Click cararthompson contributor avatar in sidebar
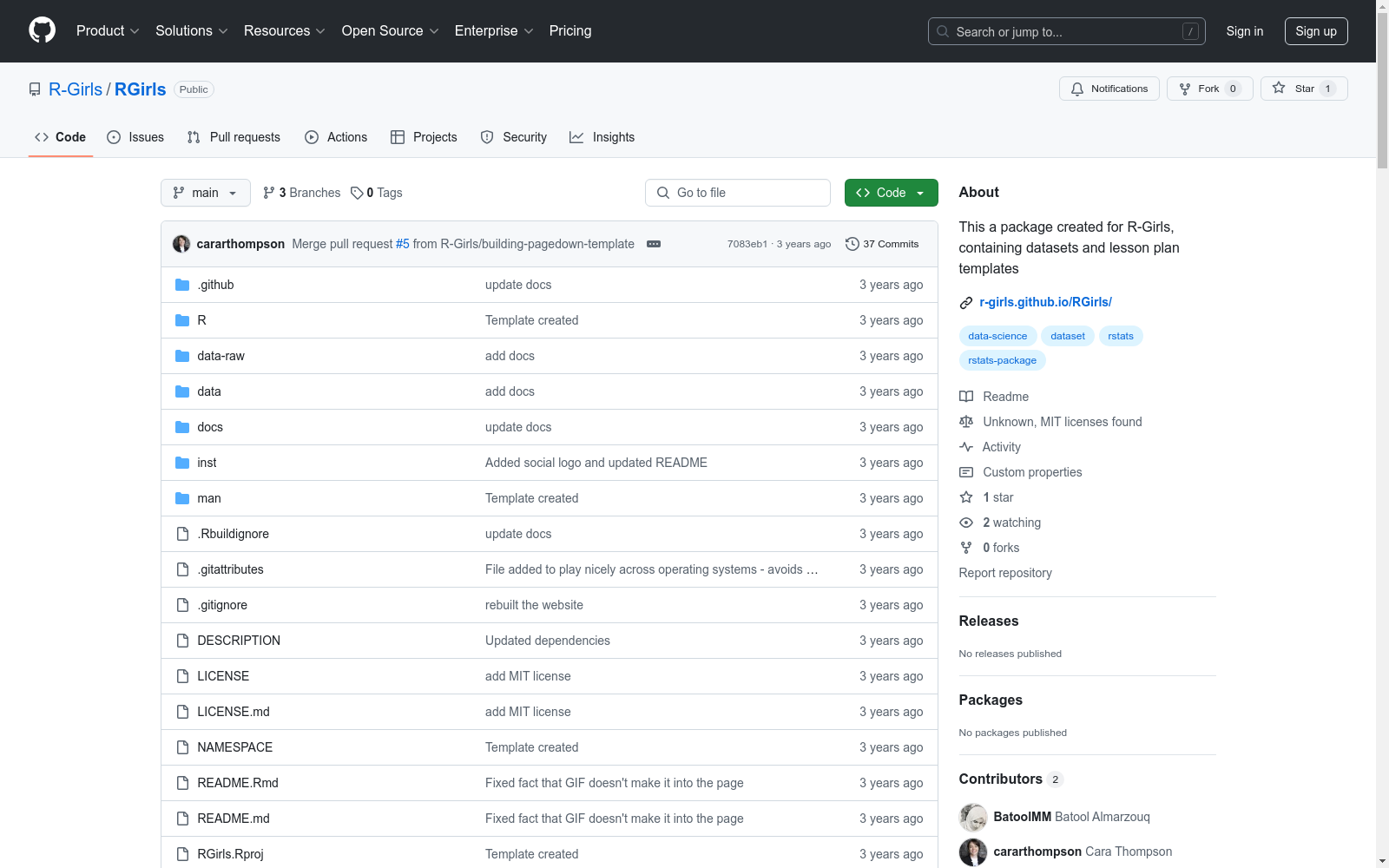Image resolution: width=1389 pixels, height=868 pixels. click(973, 852)
